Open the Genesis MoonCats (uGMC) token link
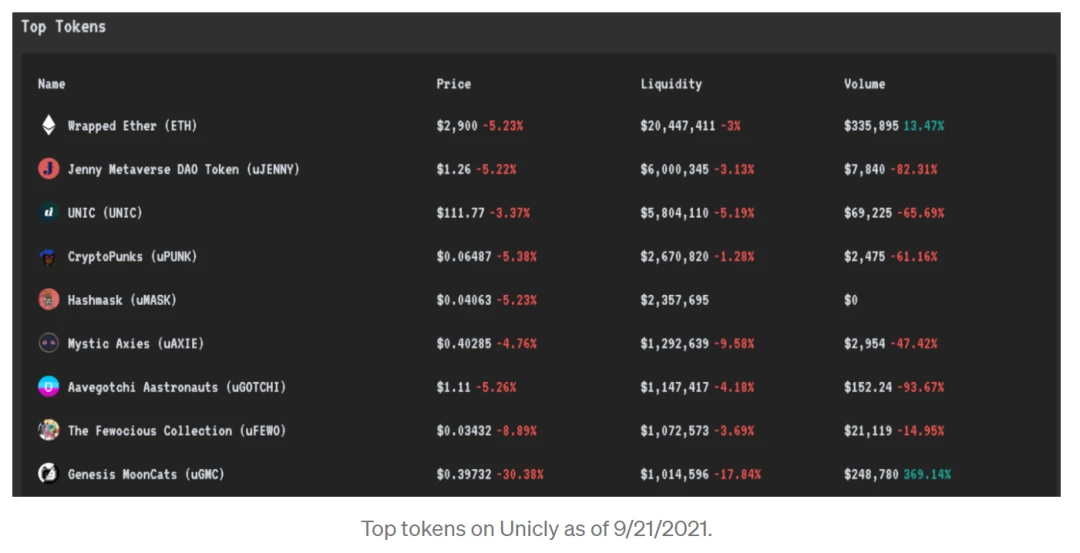The height and width of the screenshot is (553, 1080). (146, 474)
